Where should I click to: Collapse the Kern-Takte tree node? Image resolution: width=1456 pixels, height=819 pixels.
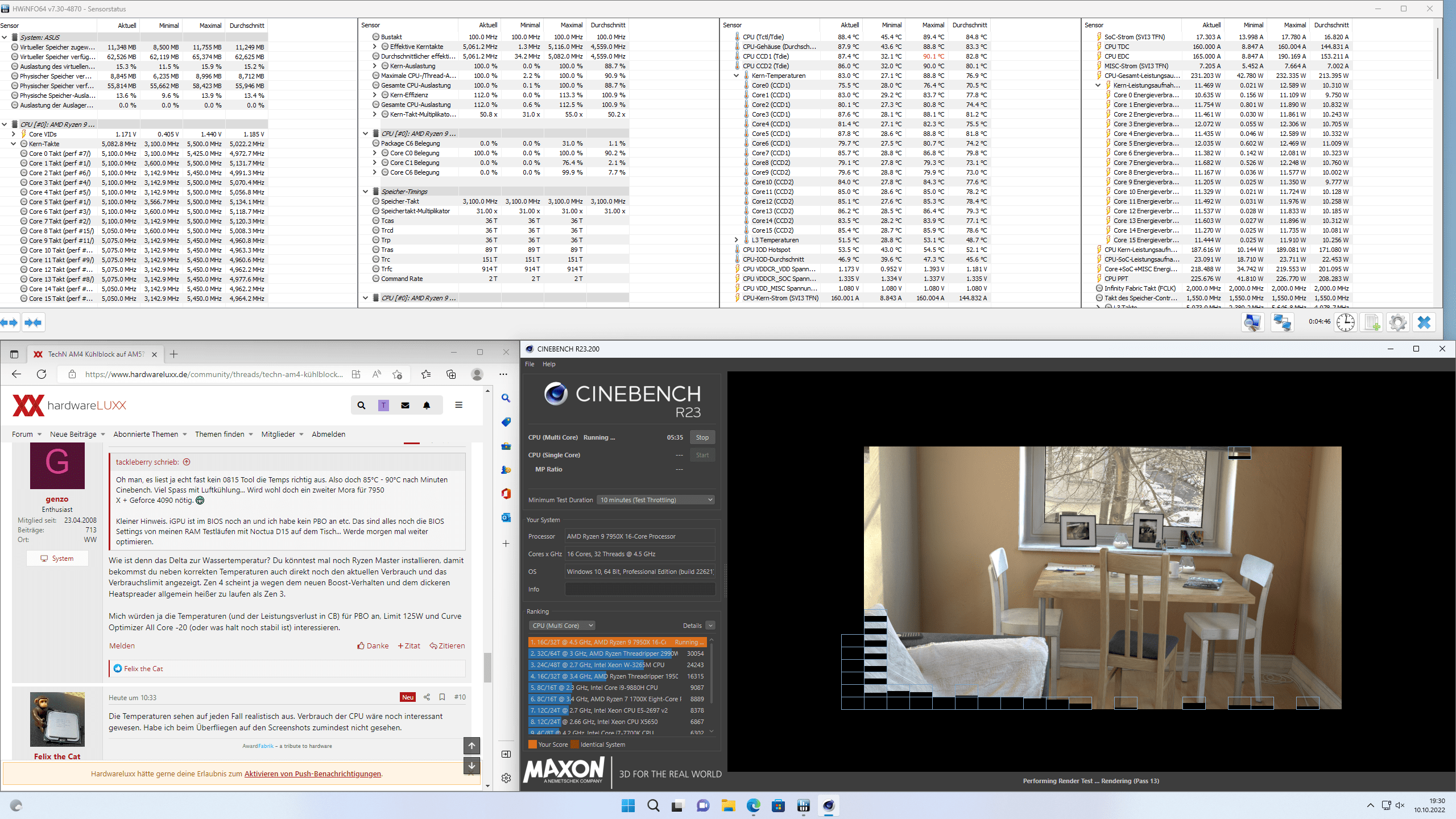tap(14, 144)
